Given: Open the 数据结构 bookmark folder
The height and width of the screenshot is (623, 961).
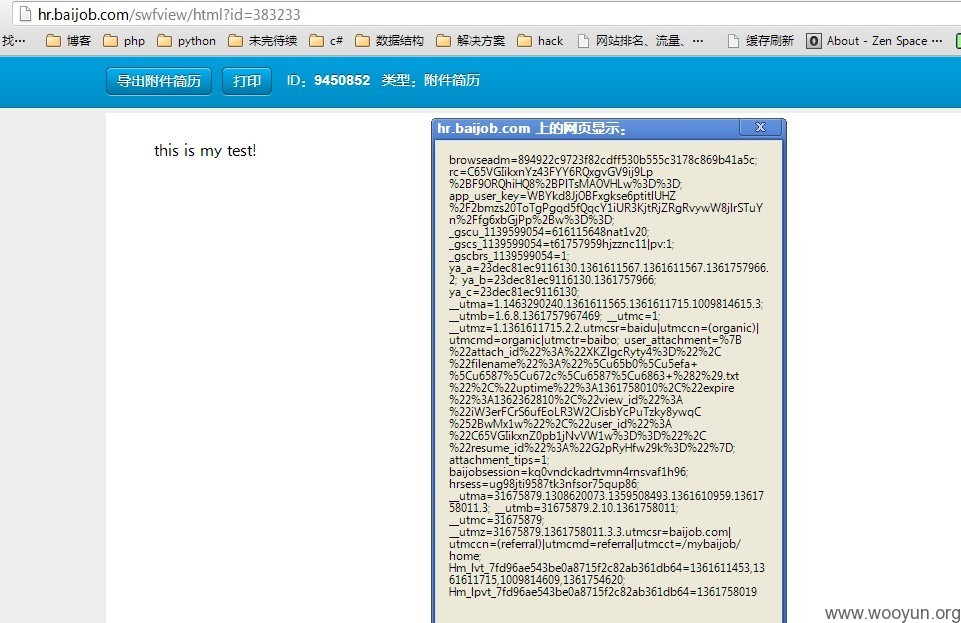Looking at the screenshot, I should click(x=390, y=41).
